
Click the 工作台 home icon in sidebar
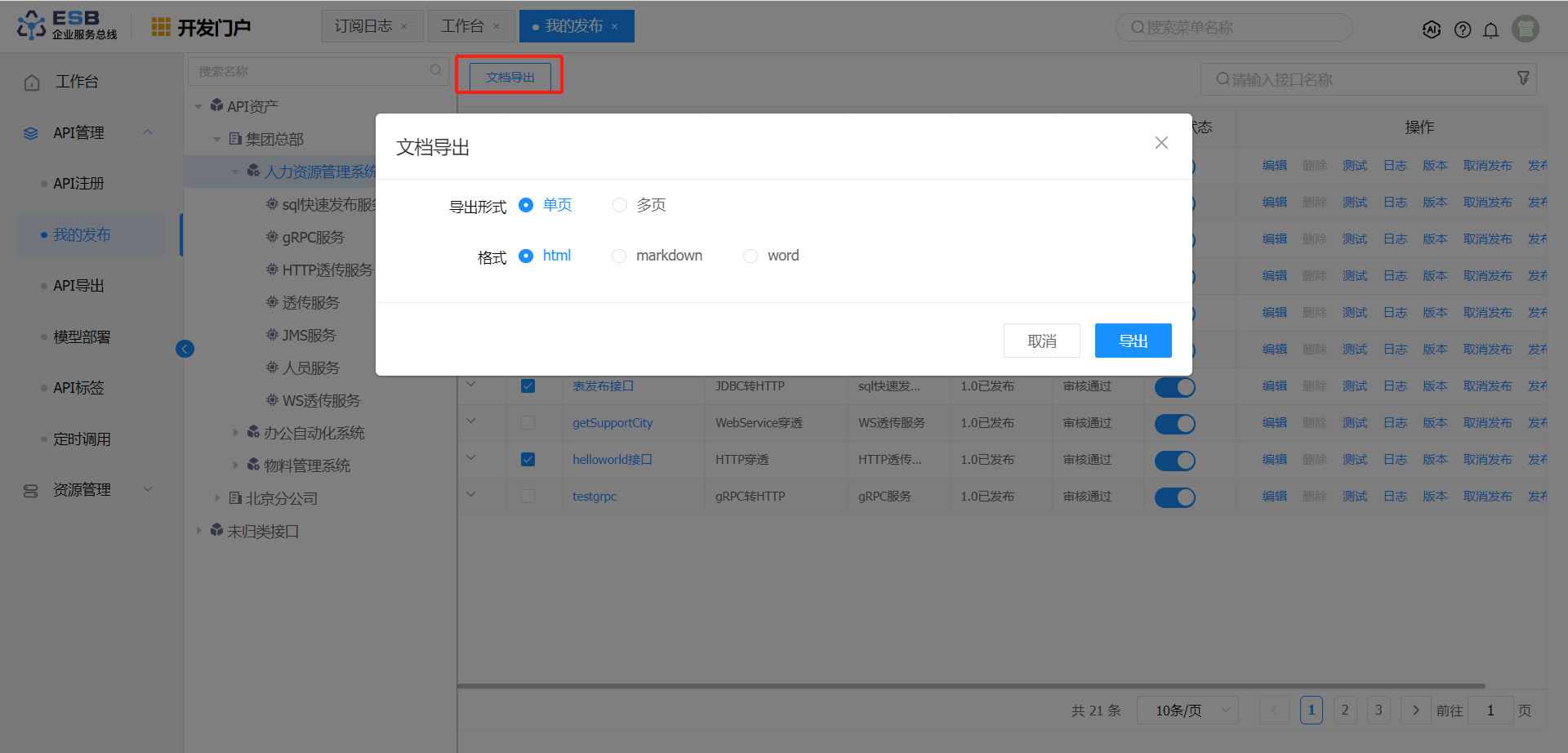point(32,82)
